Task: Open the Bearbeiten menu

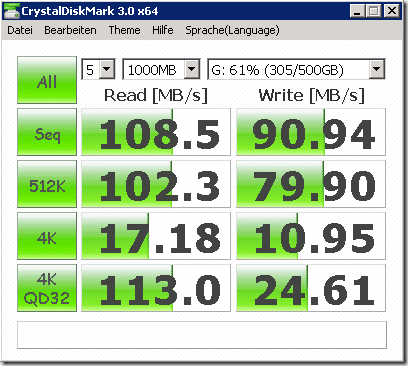Action: pos(70,30)
